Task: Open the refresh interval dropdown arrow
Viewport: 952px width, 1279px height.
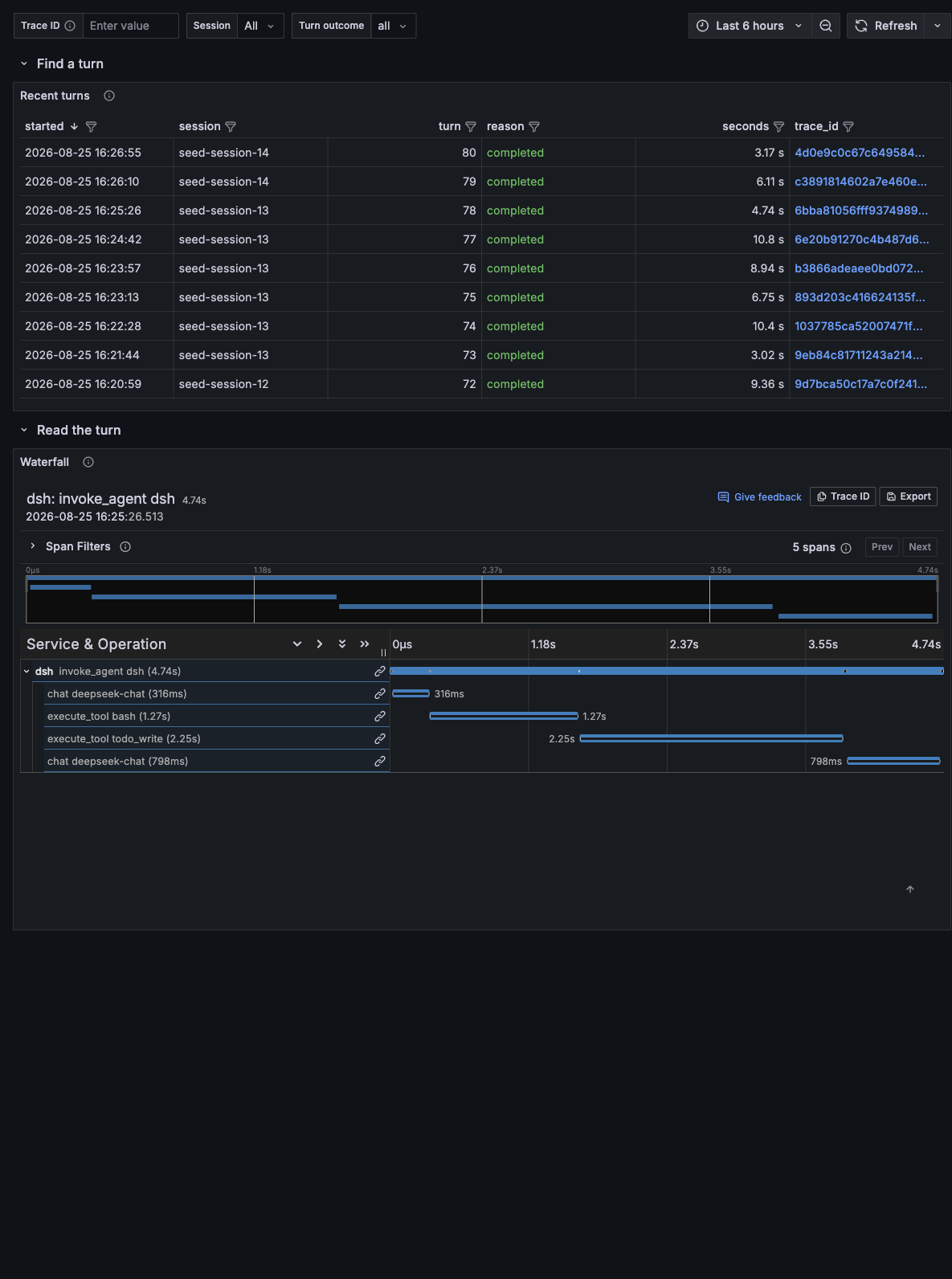Action: click(938, 26)
